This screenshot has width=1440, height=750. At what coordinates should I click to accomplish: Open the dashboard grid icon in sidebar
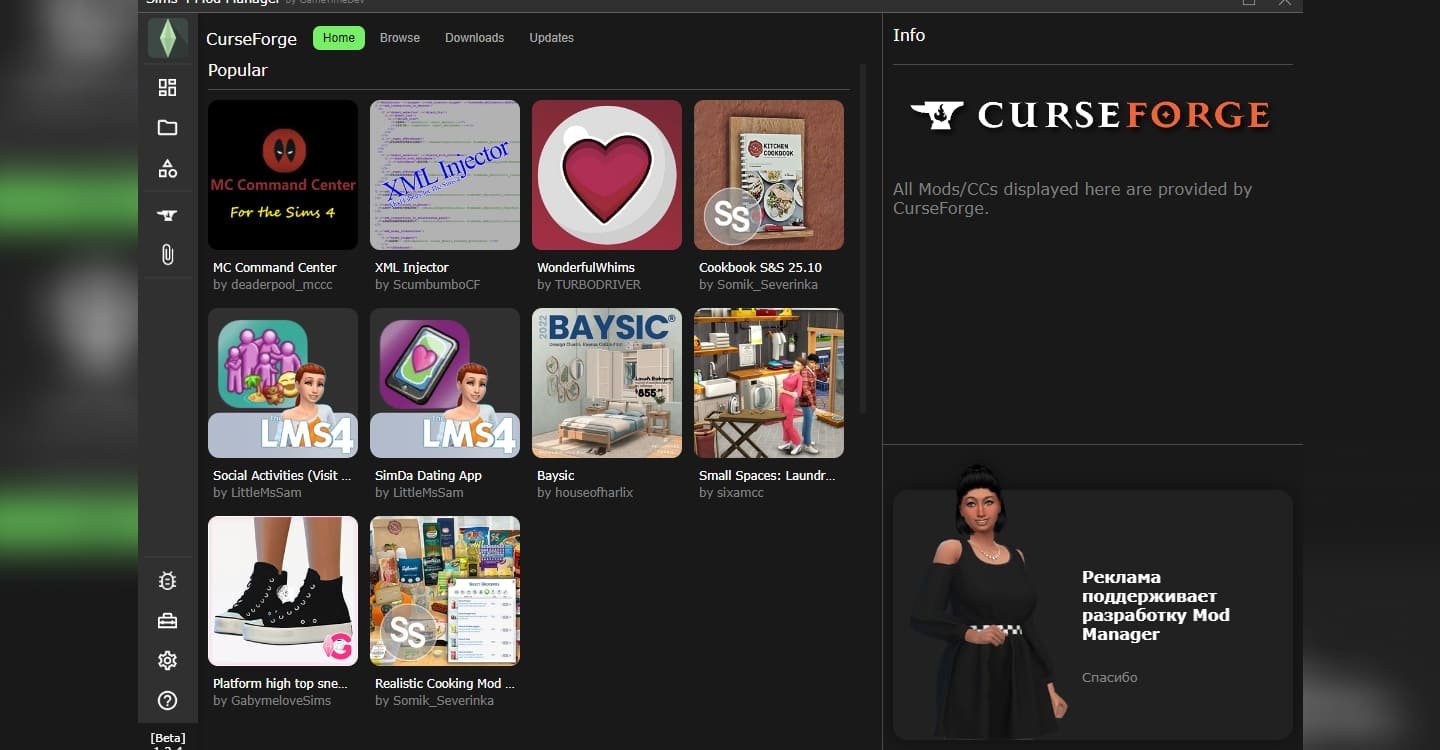167,87
